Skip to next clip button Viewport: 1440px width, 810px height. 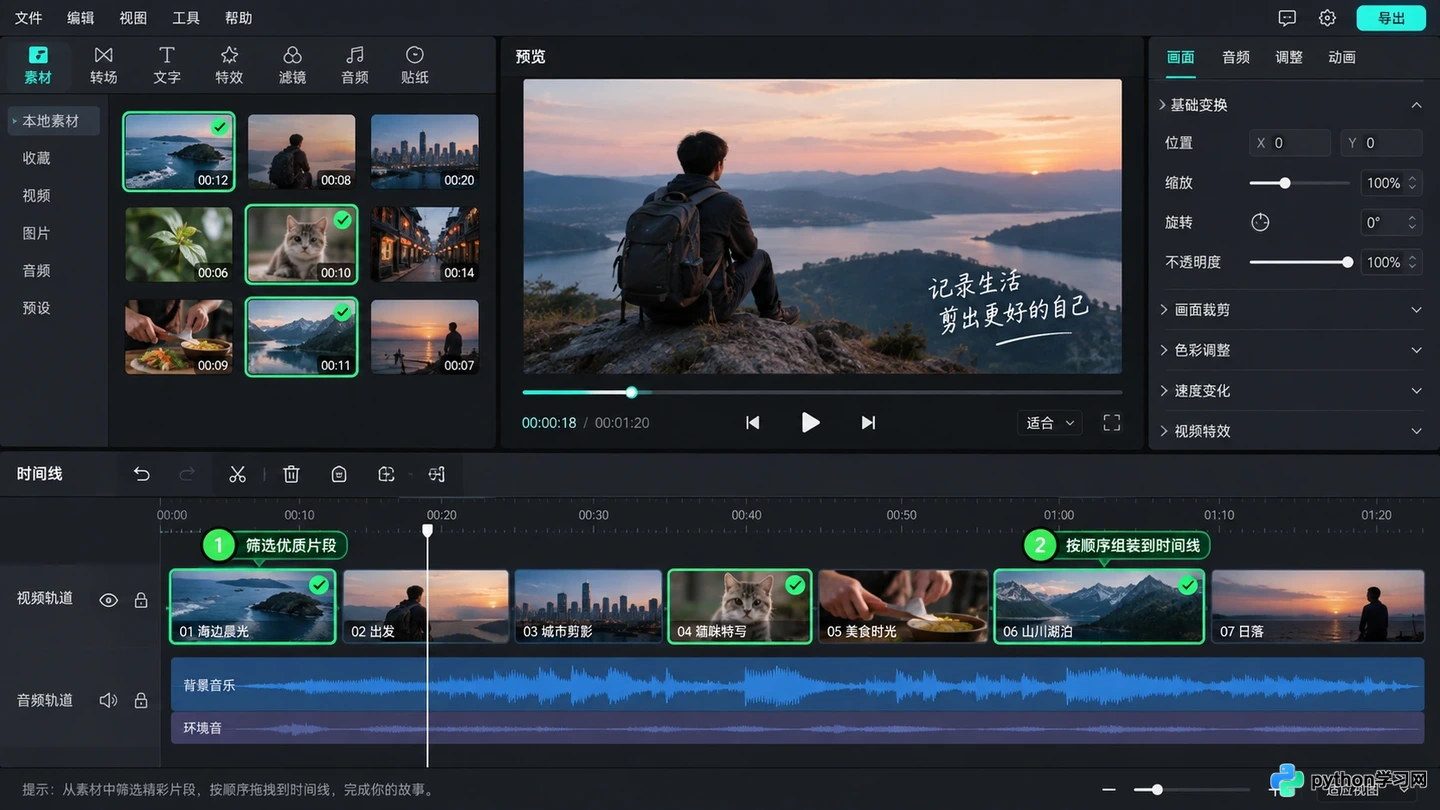tap(868, 423)
